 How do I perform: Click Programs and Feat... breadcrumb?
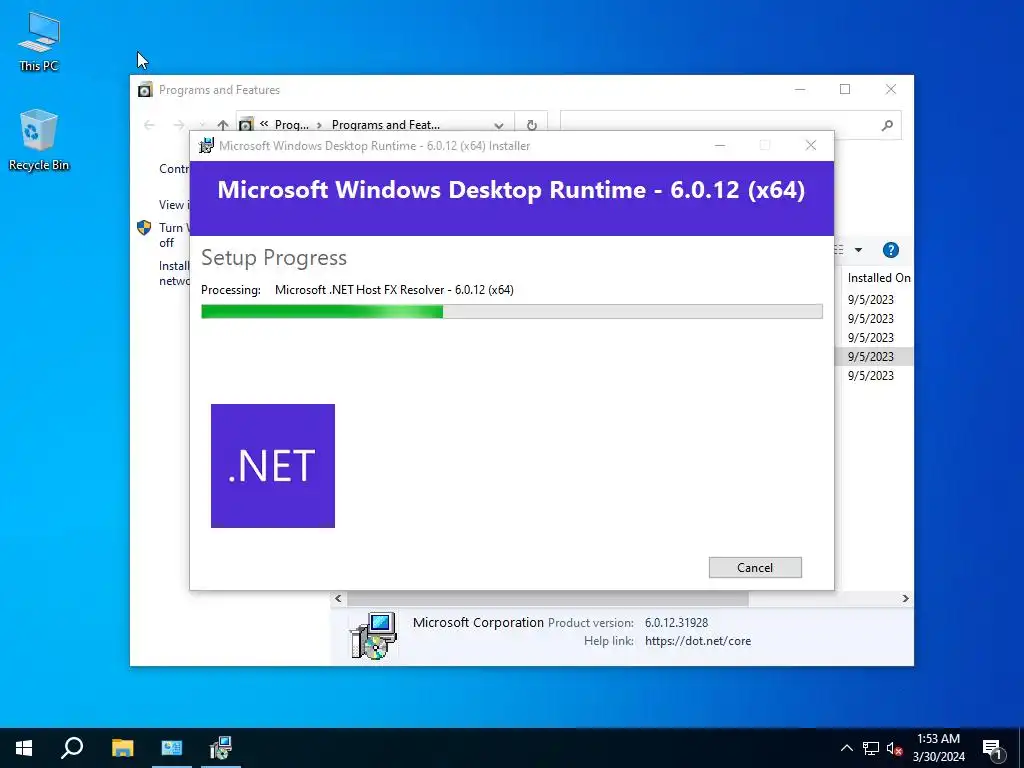pos(385,125)
